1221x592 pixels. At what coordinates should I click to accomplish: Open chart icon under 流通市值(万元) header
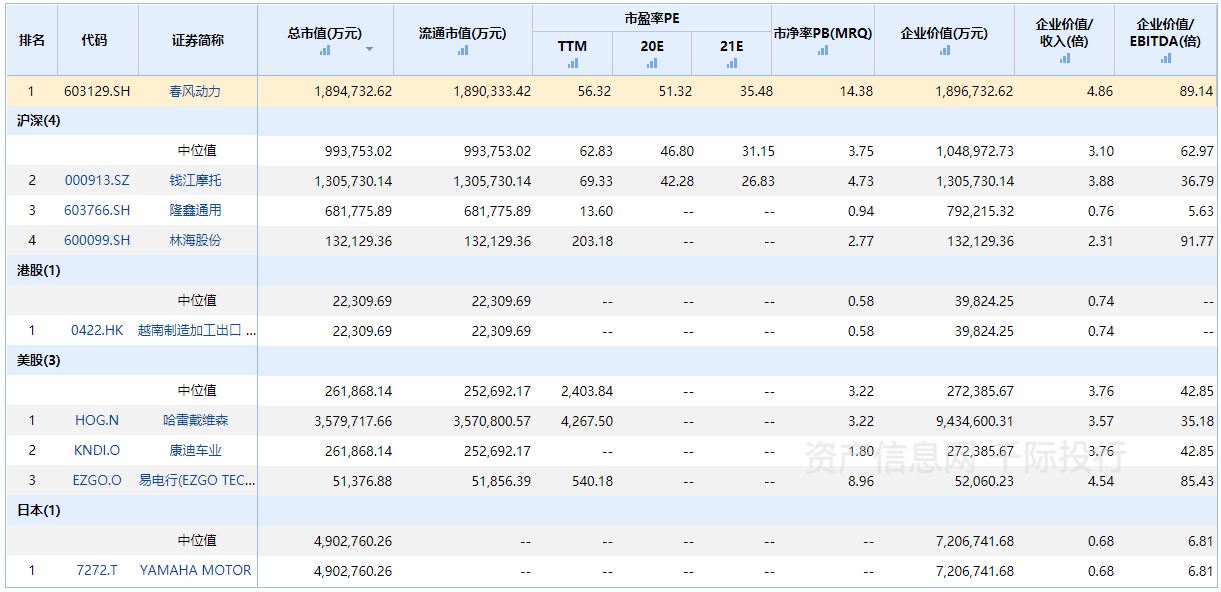pyautogui.click(x=463, y=50)
